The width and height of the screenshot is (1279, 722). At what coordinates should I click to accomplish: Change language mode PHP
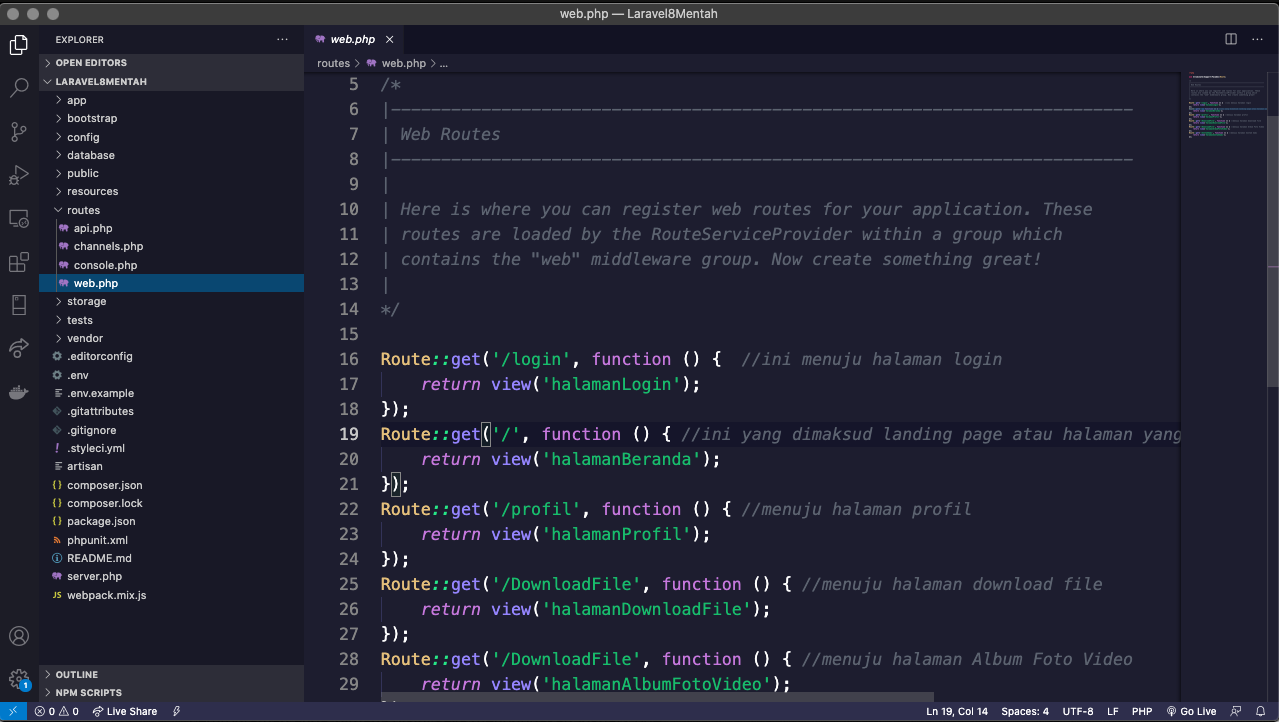coord(1142,711)
